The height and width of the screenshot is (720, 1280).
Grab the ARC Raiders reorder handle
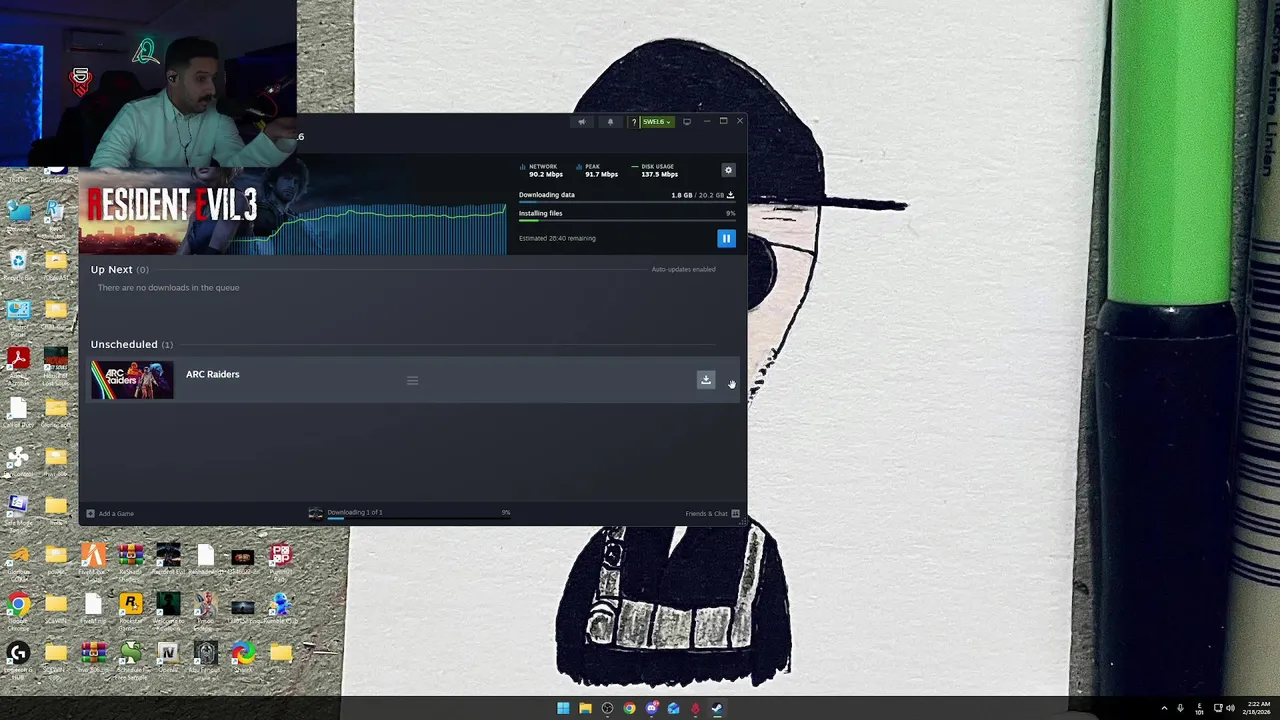pyautogui.click(x=412, y=380)
